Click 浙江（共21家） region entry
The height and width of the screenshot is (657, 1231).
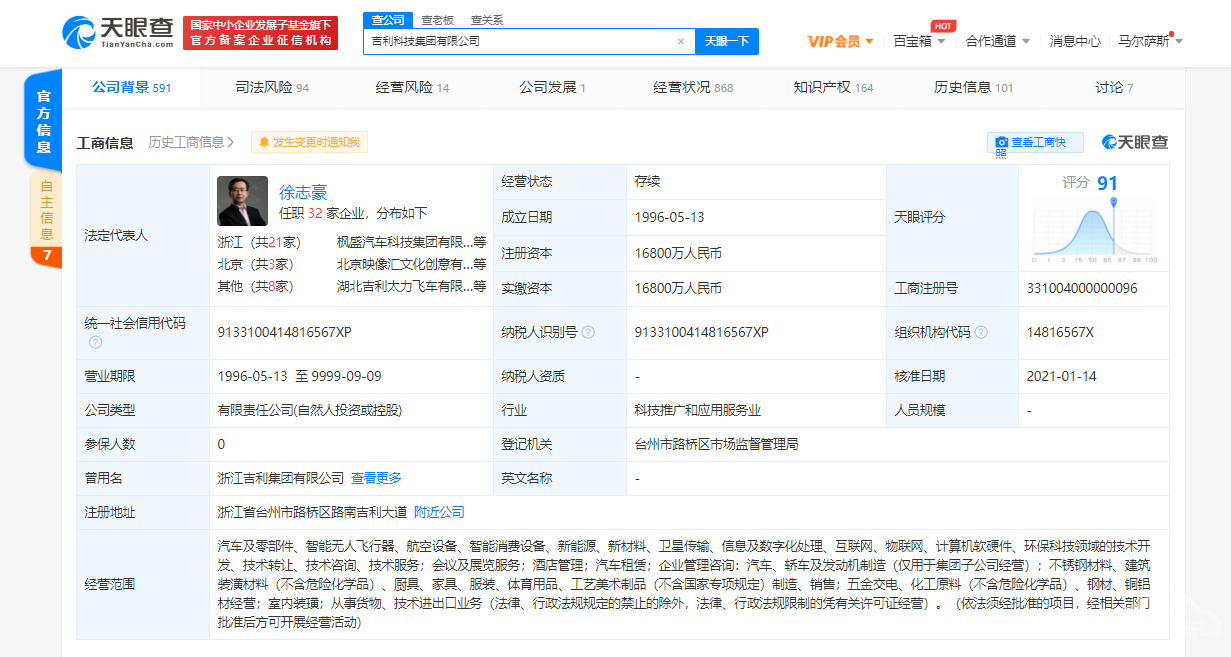pyautogui.click(x=259, y=242)
